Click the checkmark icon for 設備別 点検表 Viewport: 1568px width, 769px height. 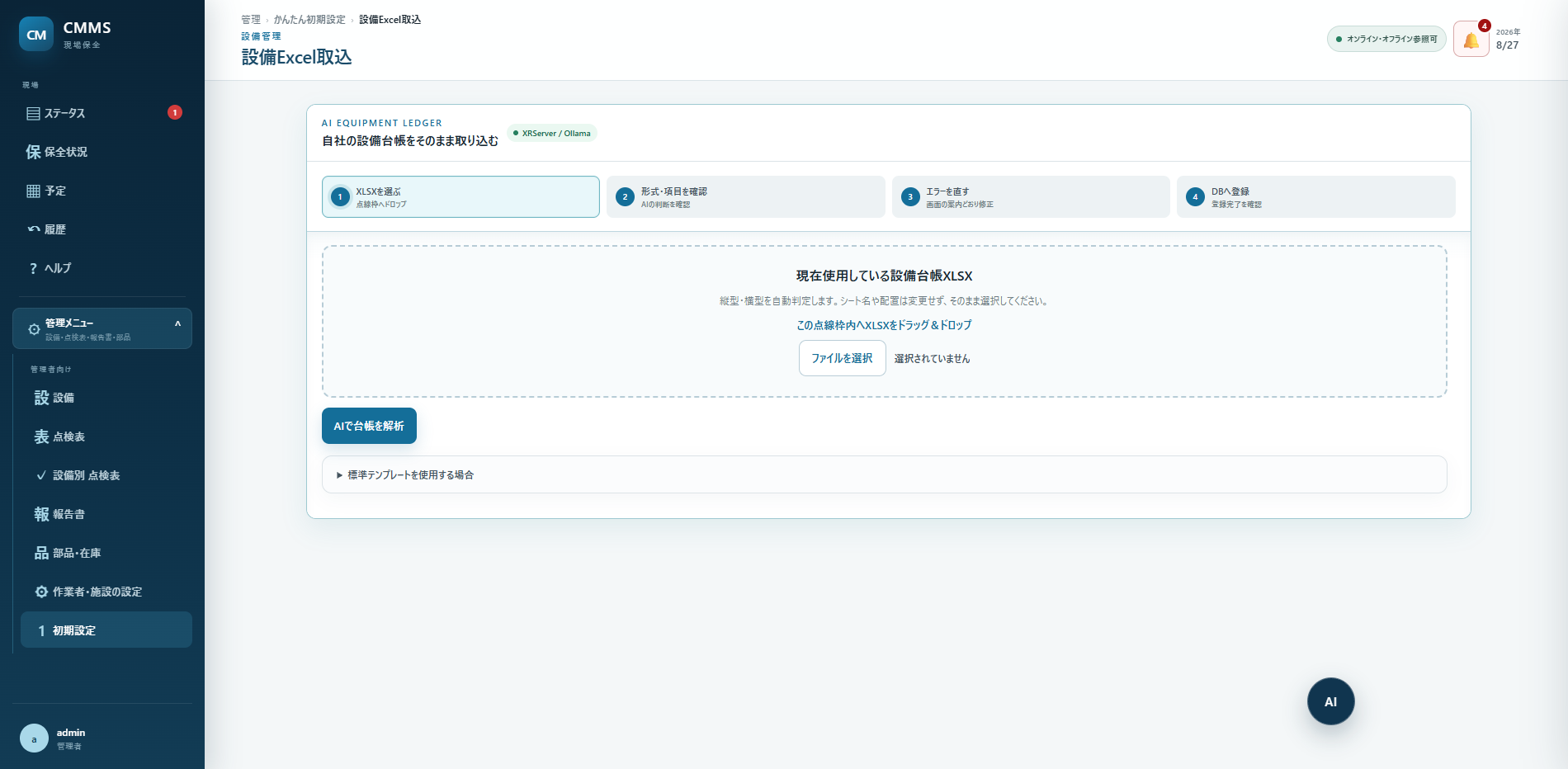(41, 475)
